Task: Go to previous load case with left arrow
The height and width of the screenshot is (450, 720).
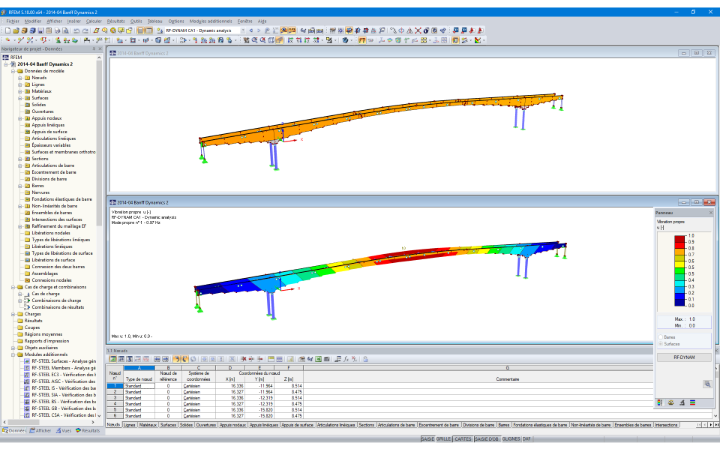Action: [251, 30]
